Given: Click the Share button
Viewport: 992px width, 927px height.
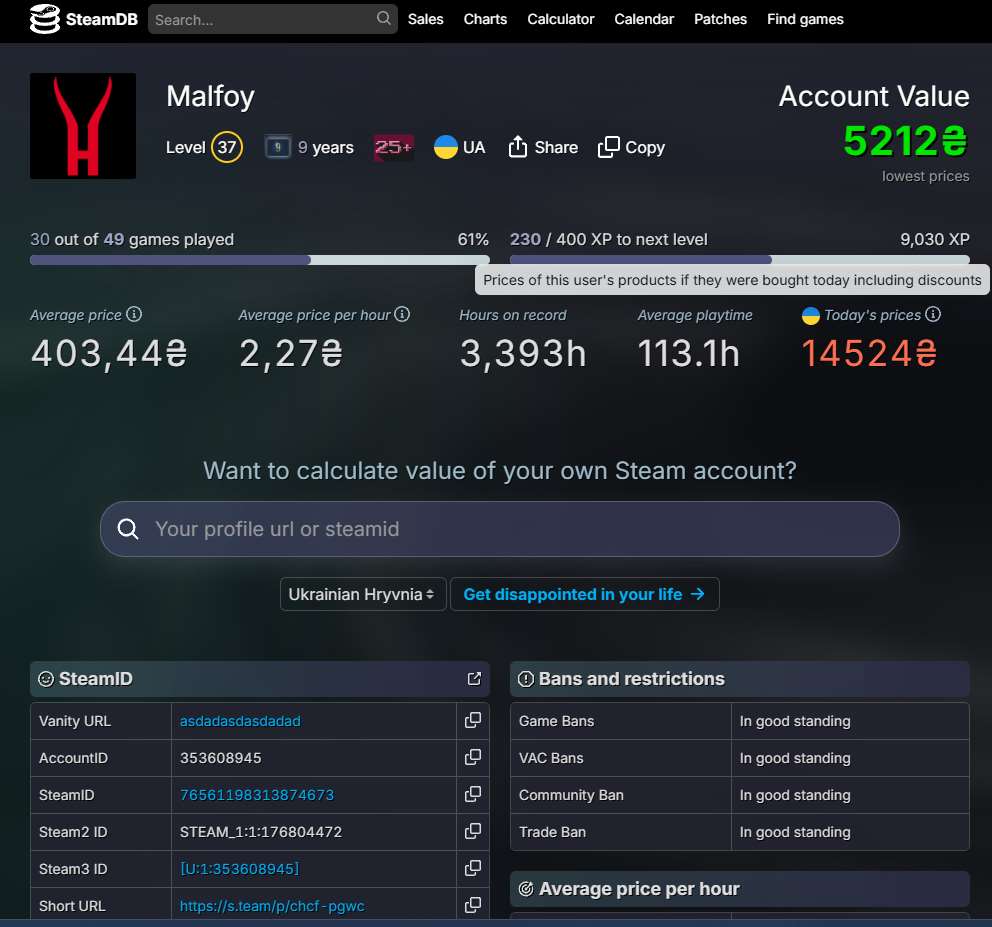Looking at the screenshot, I should (543, 147).
